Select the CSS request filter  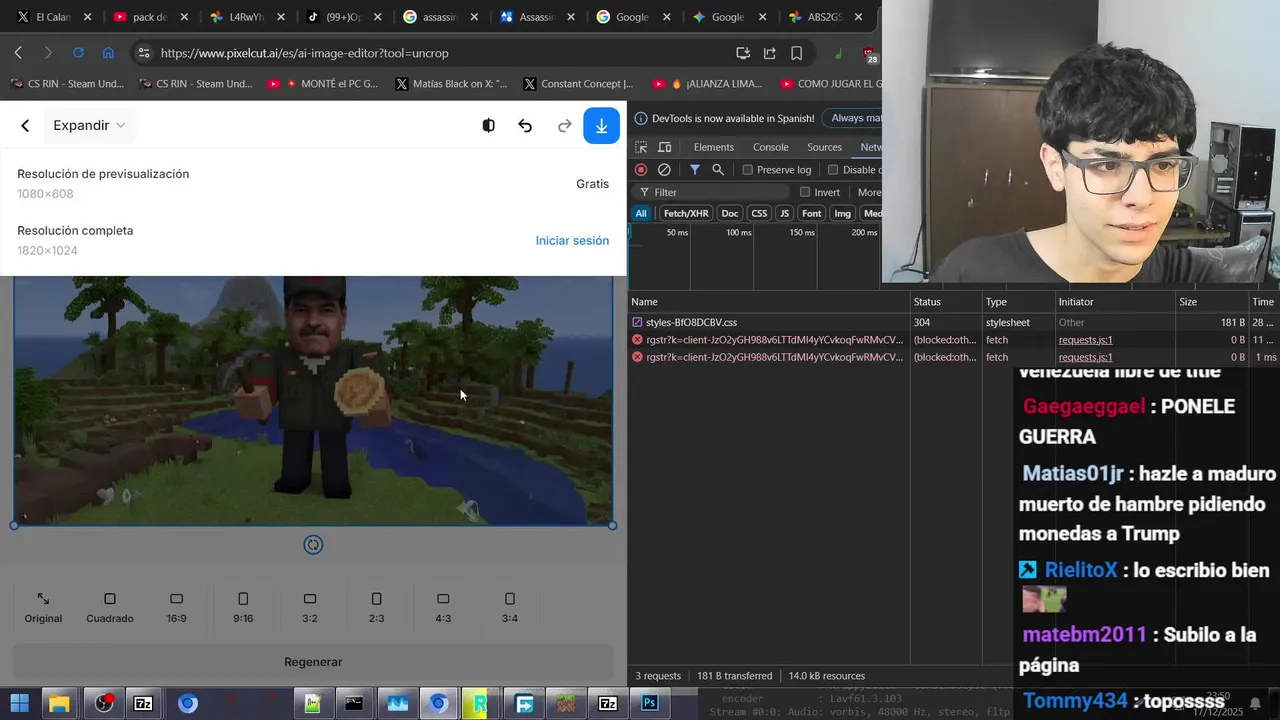[x=759, y=213]
